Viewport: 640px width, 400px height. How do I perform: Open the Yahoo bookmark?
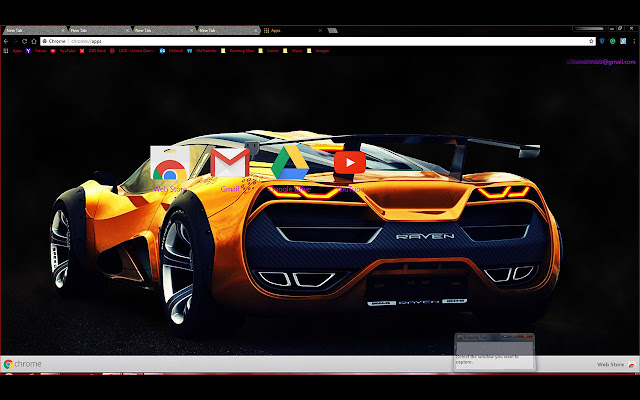click(x=36, y=51)
